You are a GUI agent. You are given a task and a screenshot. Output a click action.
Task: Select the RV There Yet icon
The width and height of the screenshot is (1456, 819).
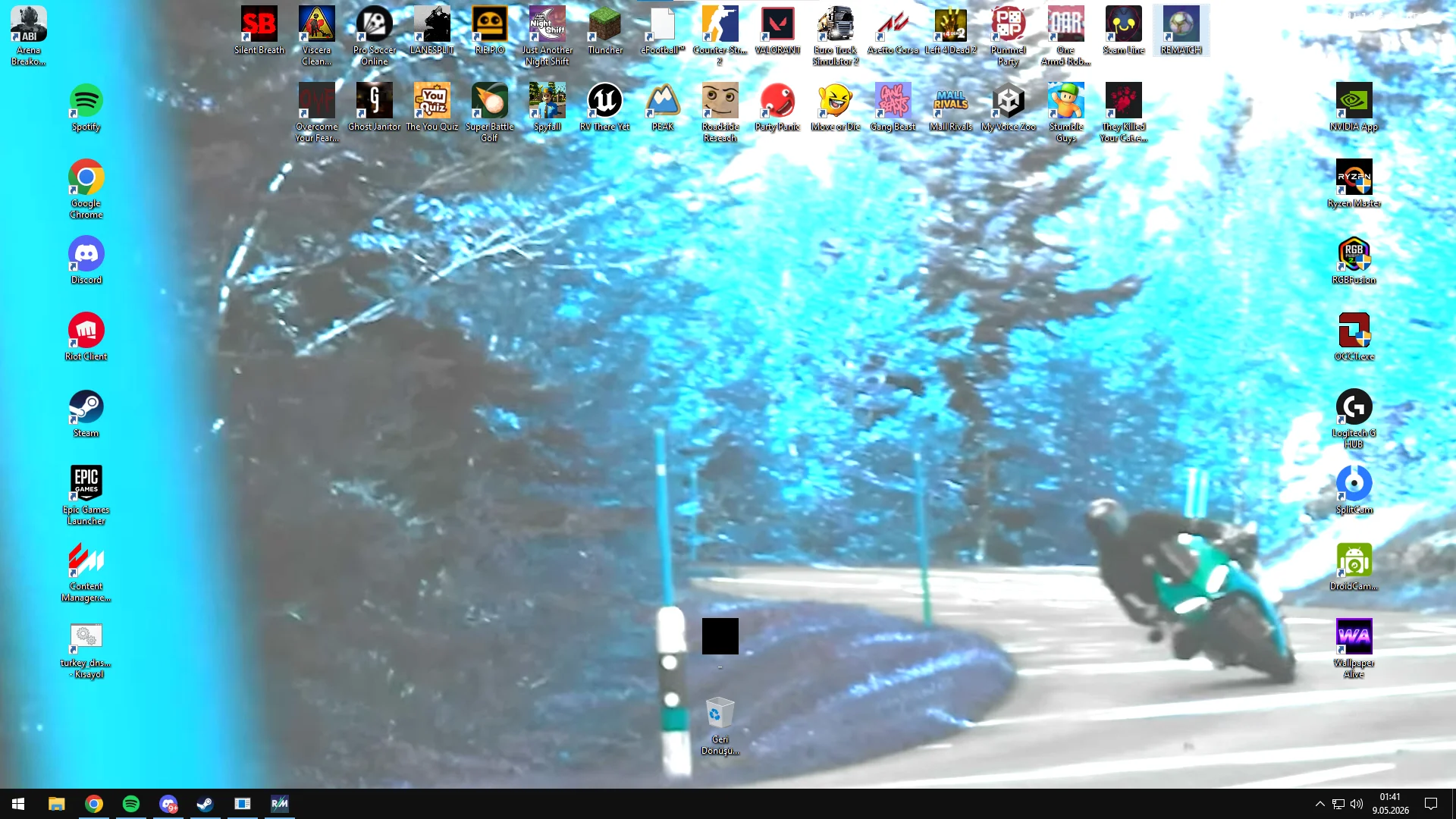click(605, 107)
